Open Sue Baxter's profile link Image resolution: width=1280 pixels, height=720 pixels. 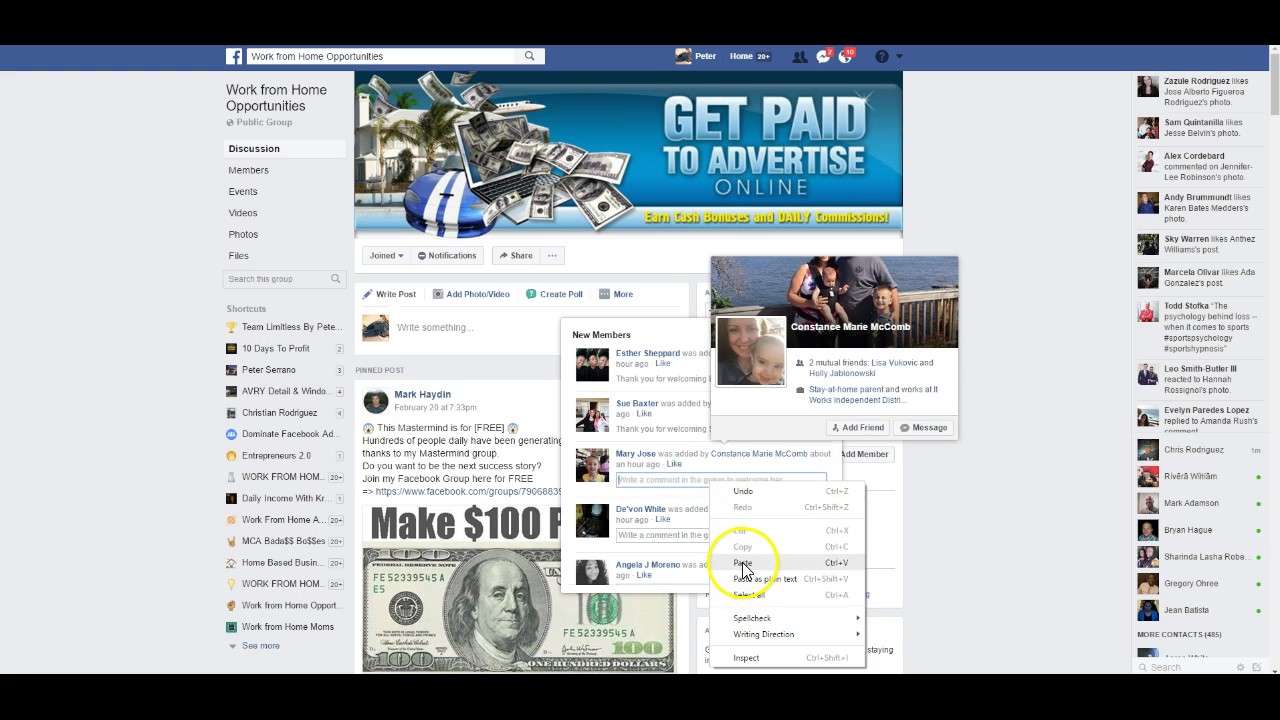(637, 404)
